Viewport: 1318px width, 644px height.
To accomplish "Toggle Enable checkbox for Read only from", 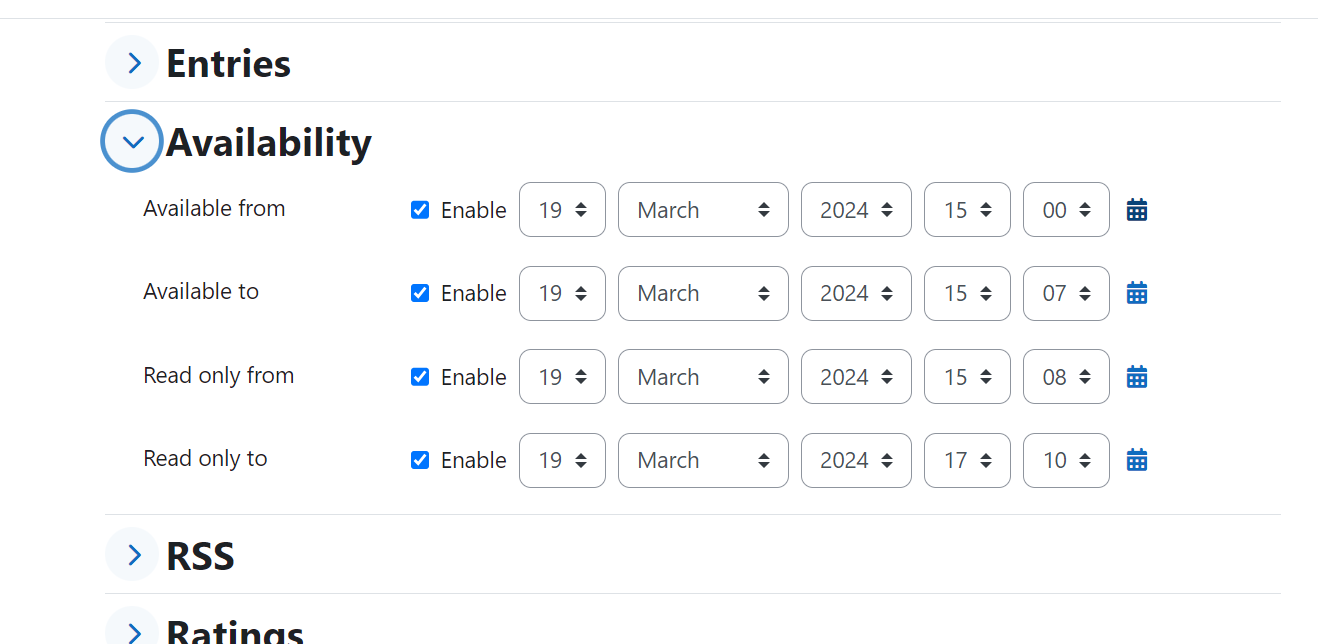I will click(x=420, y=377).
